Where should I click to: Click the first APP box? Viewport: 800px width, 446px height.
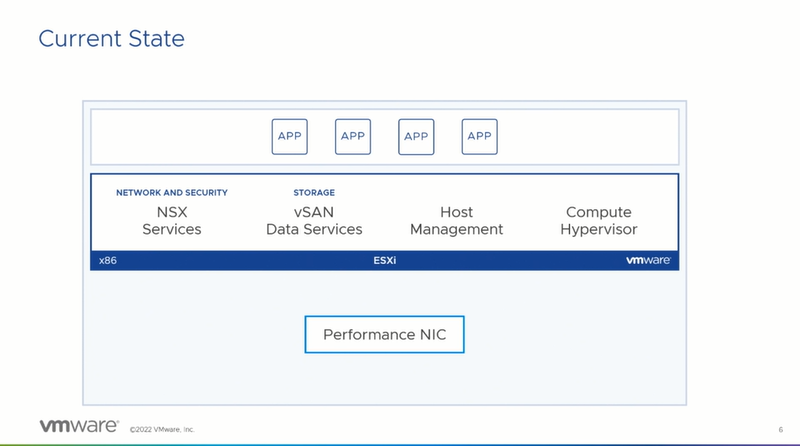289,136
